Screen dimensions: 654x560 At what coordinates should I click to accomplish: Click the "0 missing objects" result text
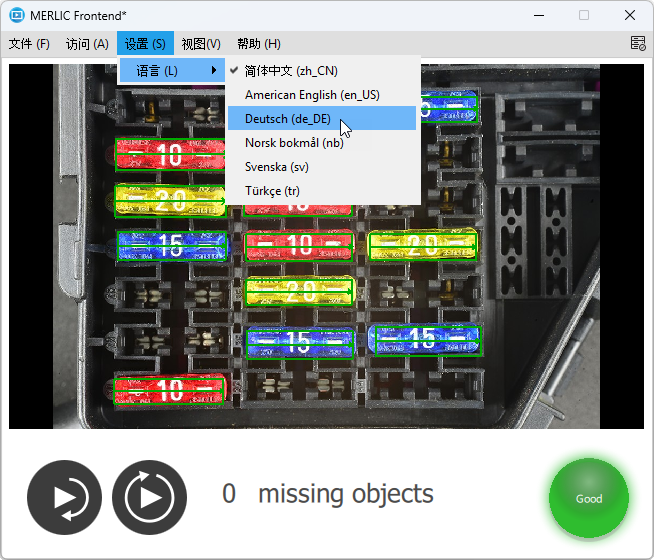click(x=328, y=493)
